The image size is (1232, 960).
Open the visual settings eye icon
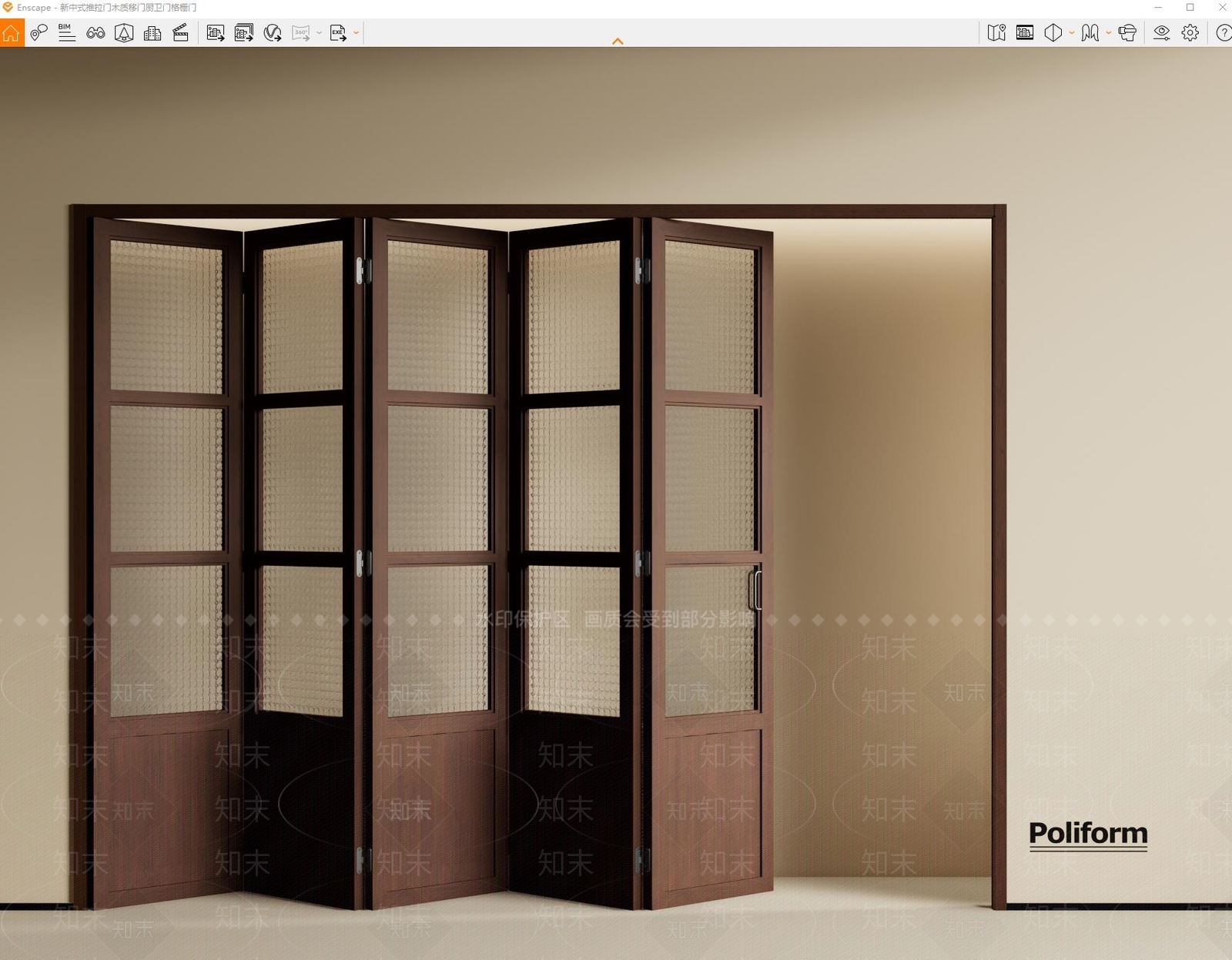(x=1162, y=32)
